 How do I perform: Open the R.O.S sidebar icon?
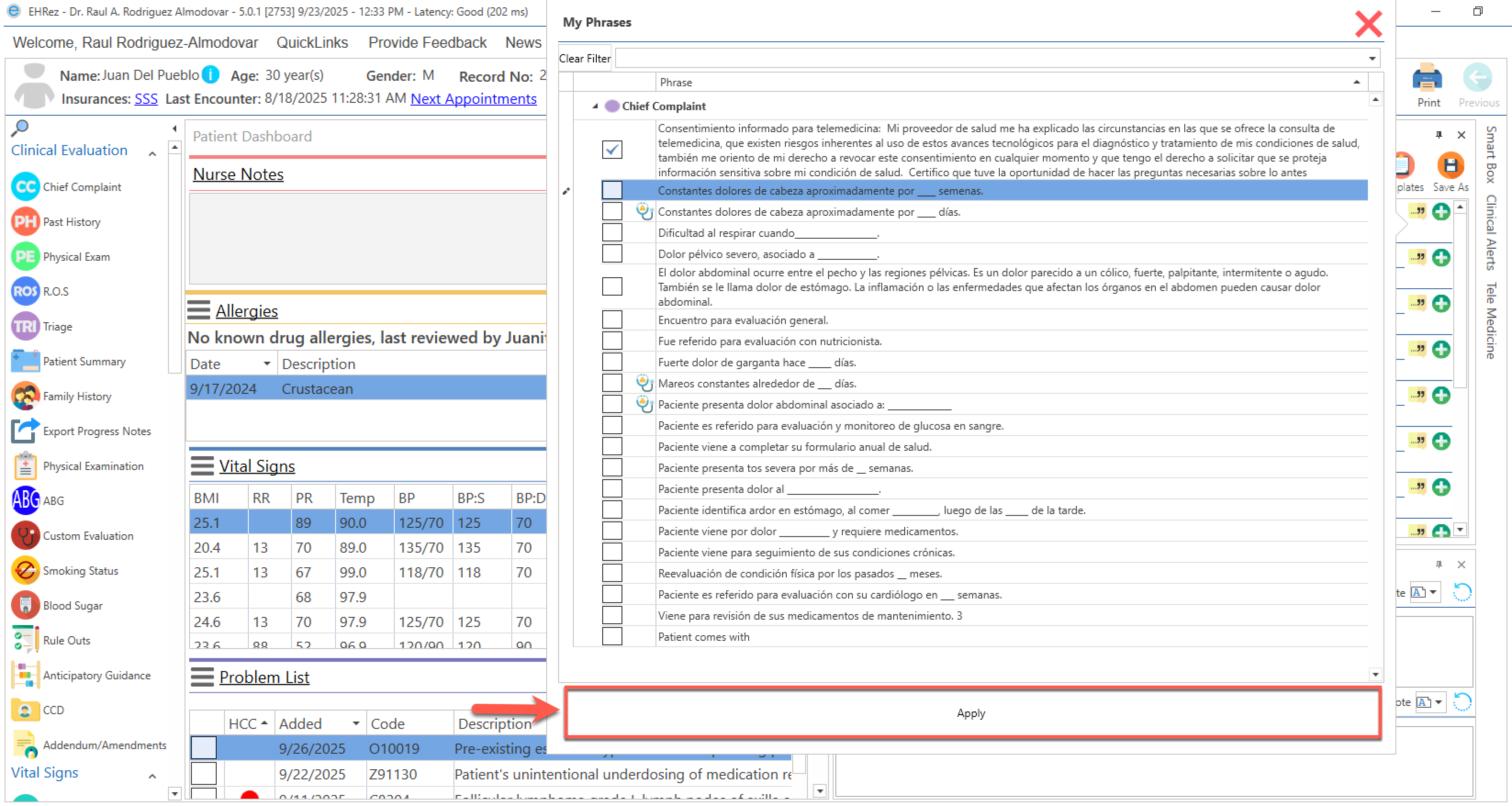(x=25, y=291)
